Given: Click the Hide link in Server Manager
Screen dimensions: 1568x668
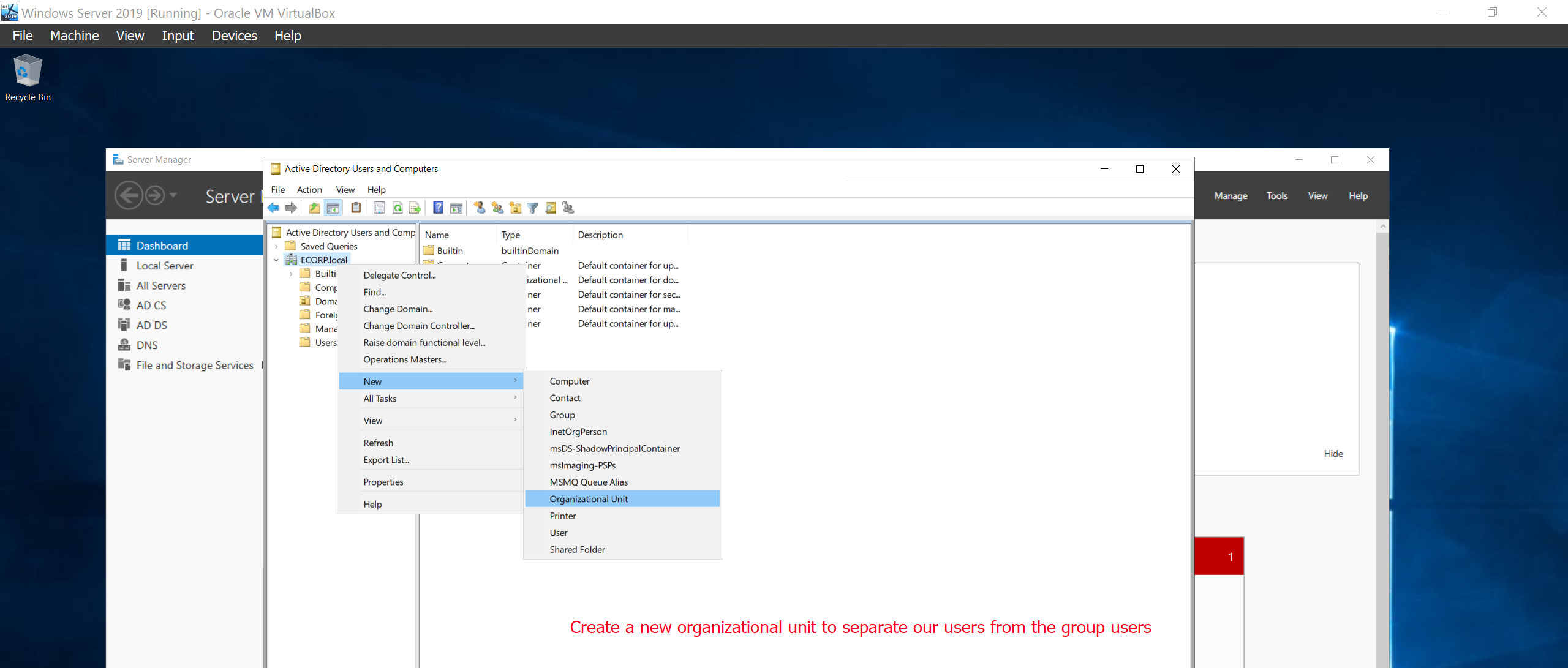Looking at the screenshot, I should click(1333, 454).
